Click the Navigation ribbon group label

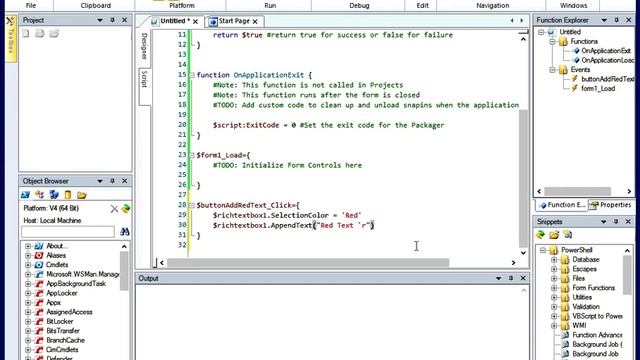coord(493,5)
